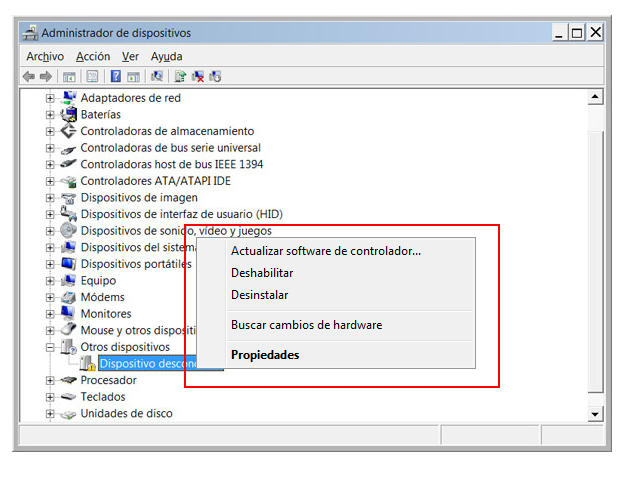
Task: Select Dispositivos de interfaz de usuario (HID) label
Action: coord(182,214)
